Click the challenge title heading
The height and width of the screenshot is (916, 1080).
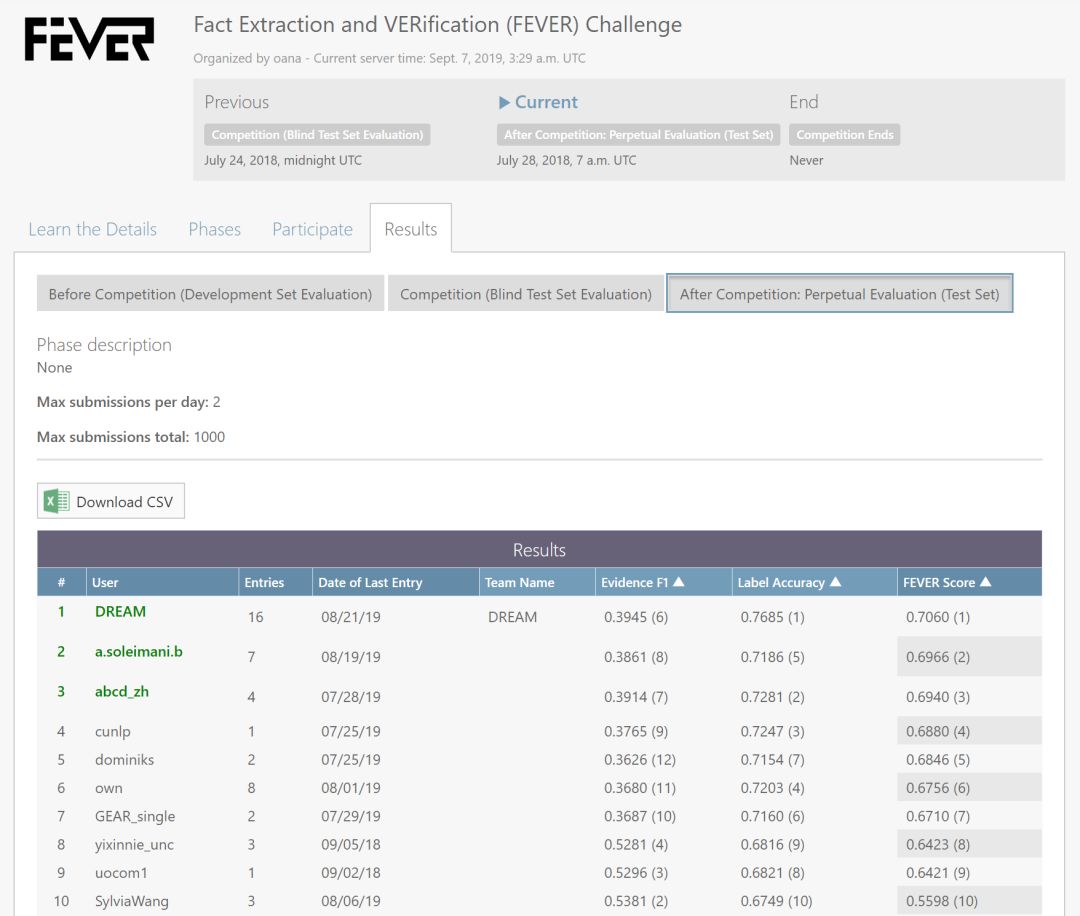[x=437, y=25]
